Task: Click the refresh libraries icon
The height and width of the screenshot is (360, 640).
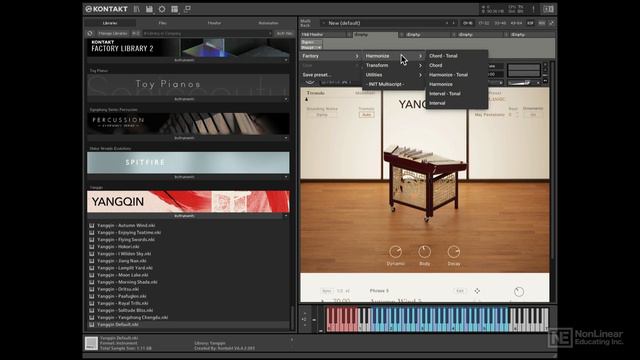Action: 90,33
